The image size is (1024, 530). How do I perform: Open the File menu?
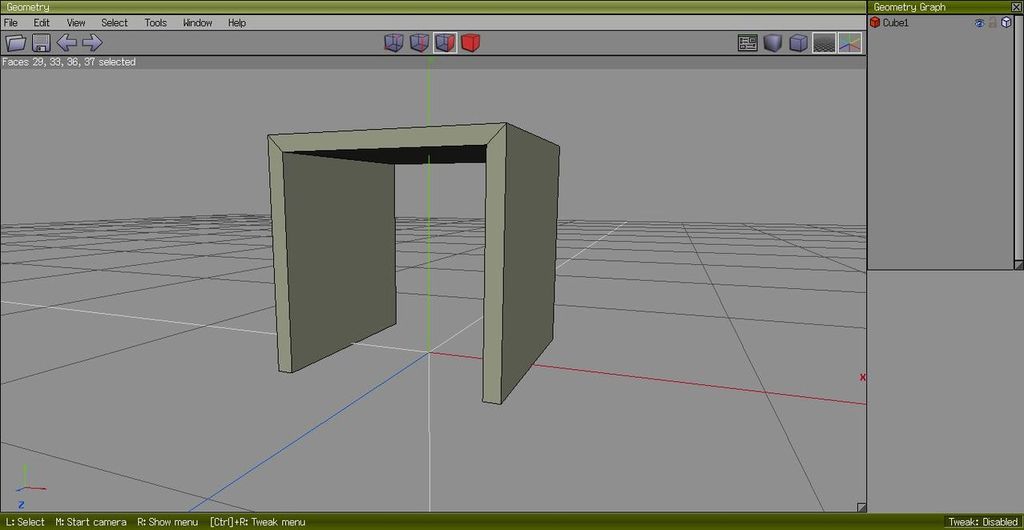11,22
